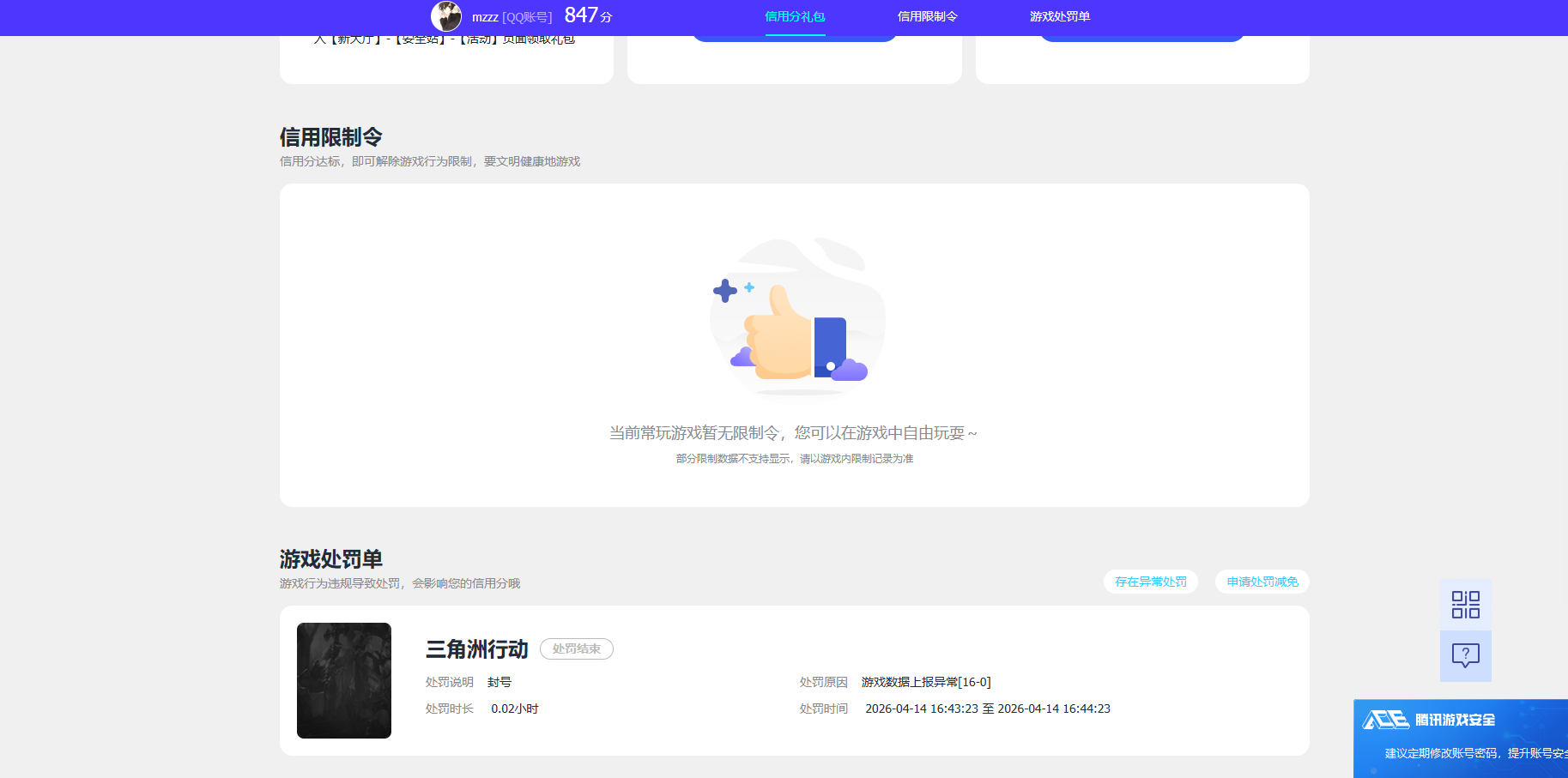Click the mzzz username text

coord(485,17)
